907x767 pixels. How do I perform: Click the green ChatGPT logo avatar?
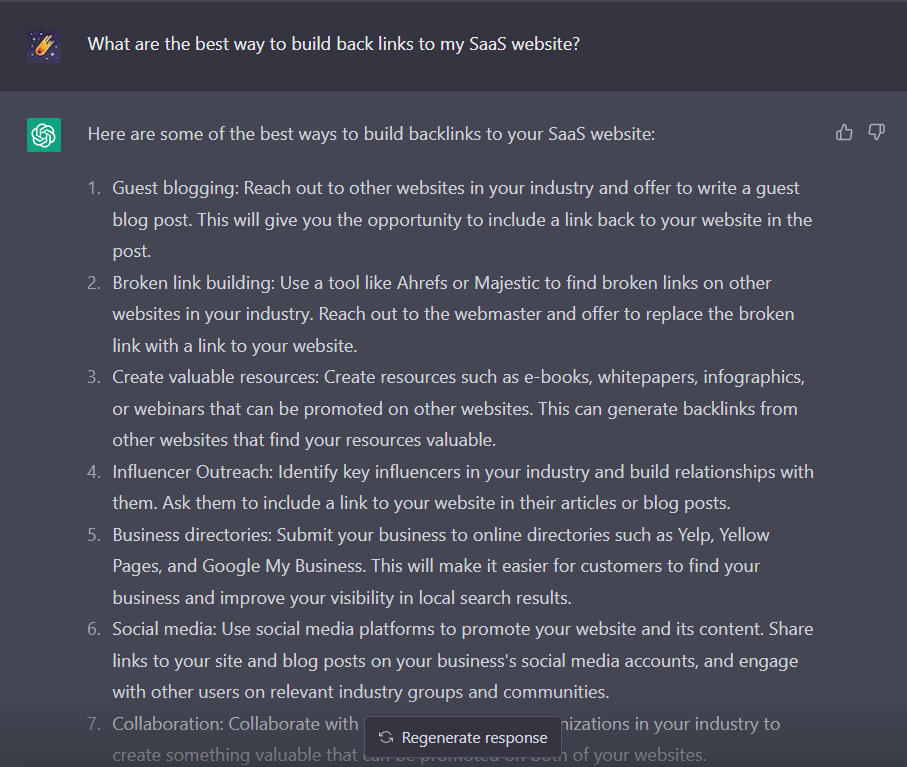click(x=44, y=135)
